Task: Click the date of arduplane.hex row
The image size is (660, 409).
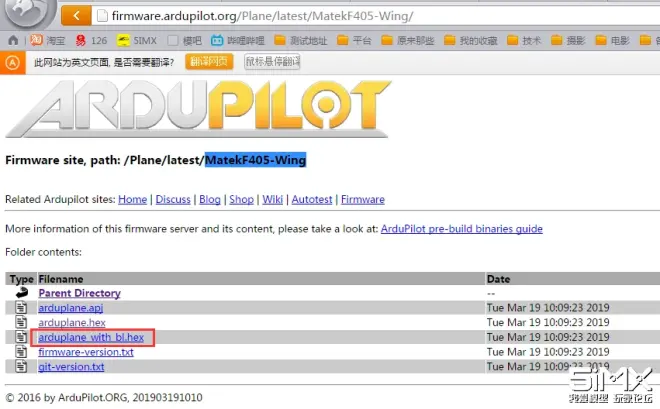Action: [x=548, y=322]
